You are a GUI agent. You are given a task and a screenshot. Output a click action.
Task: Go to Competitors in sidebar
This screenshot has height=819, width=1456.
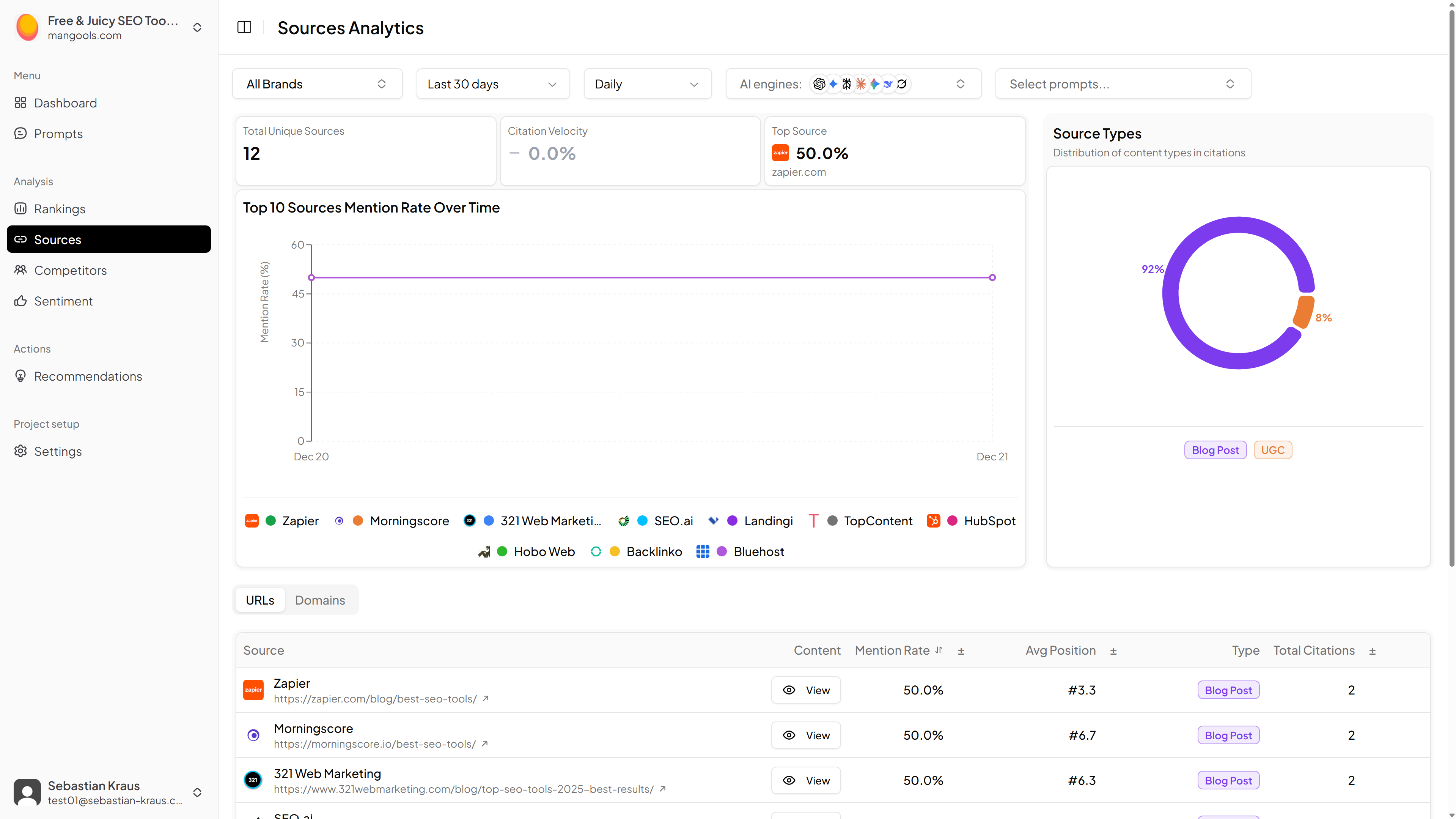tap(70, 270)
